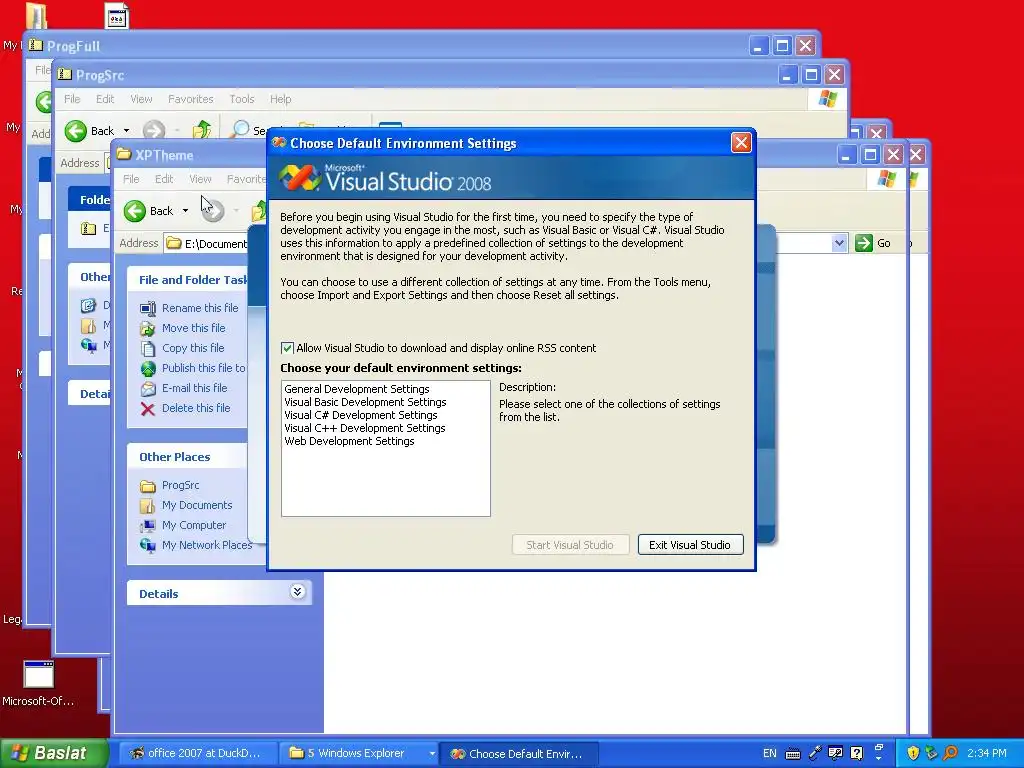
Task: Click XPTheme address field showing E:\Document
Action: [206, 243]
